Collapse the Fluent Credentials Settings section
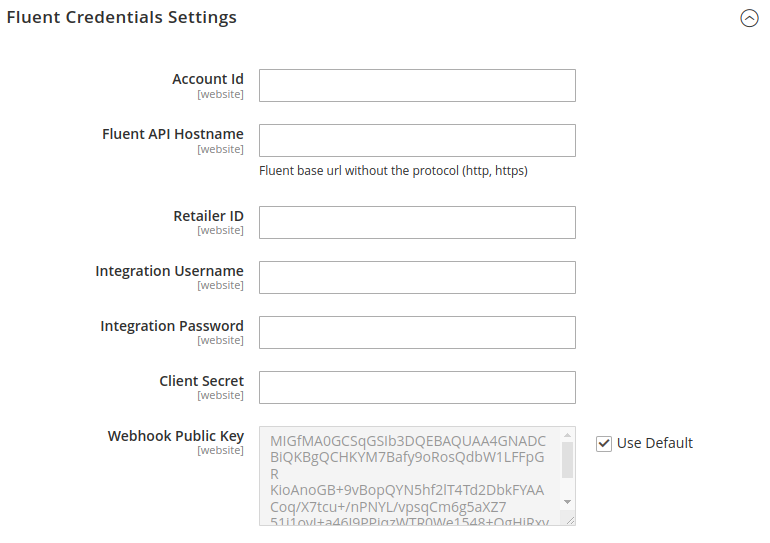 (749, 18)
